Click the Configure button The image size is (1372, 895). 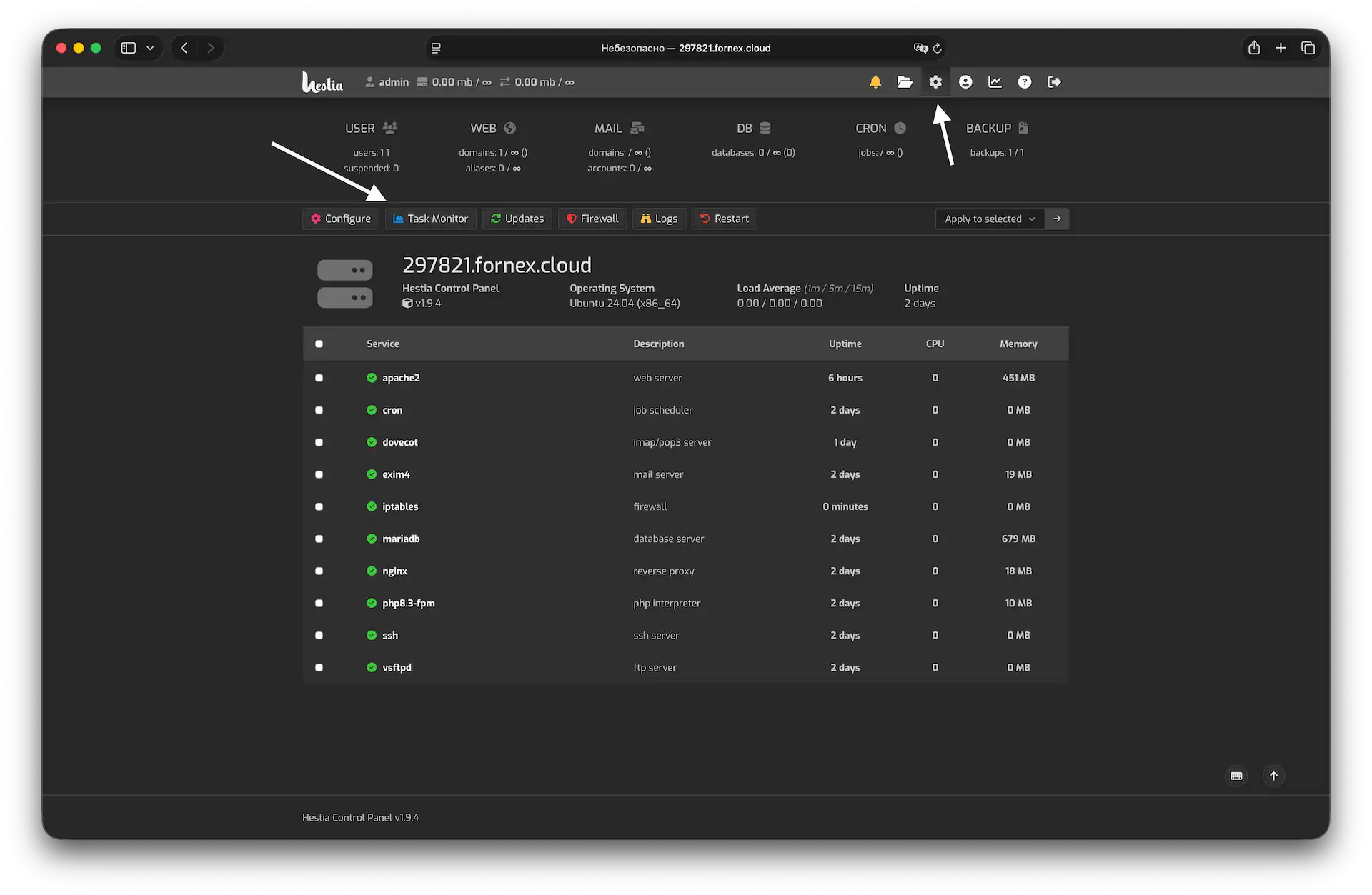[x=341, y=219]
